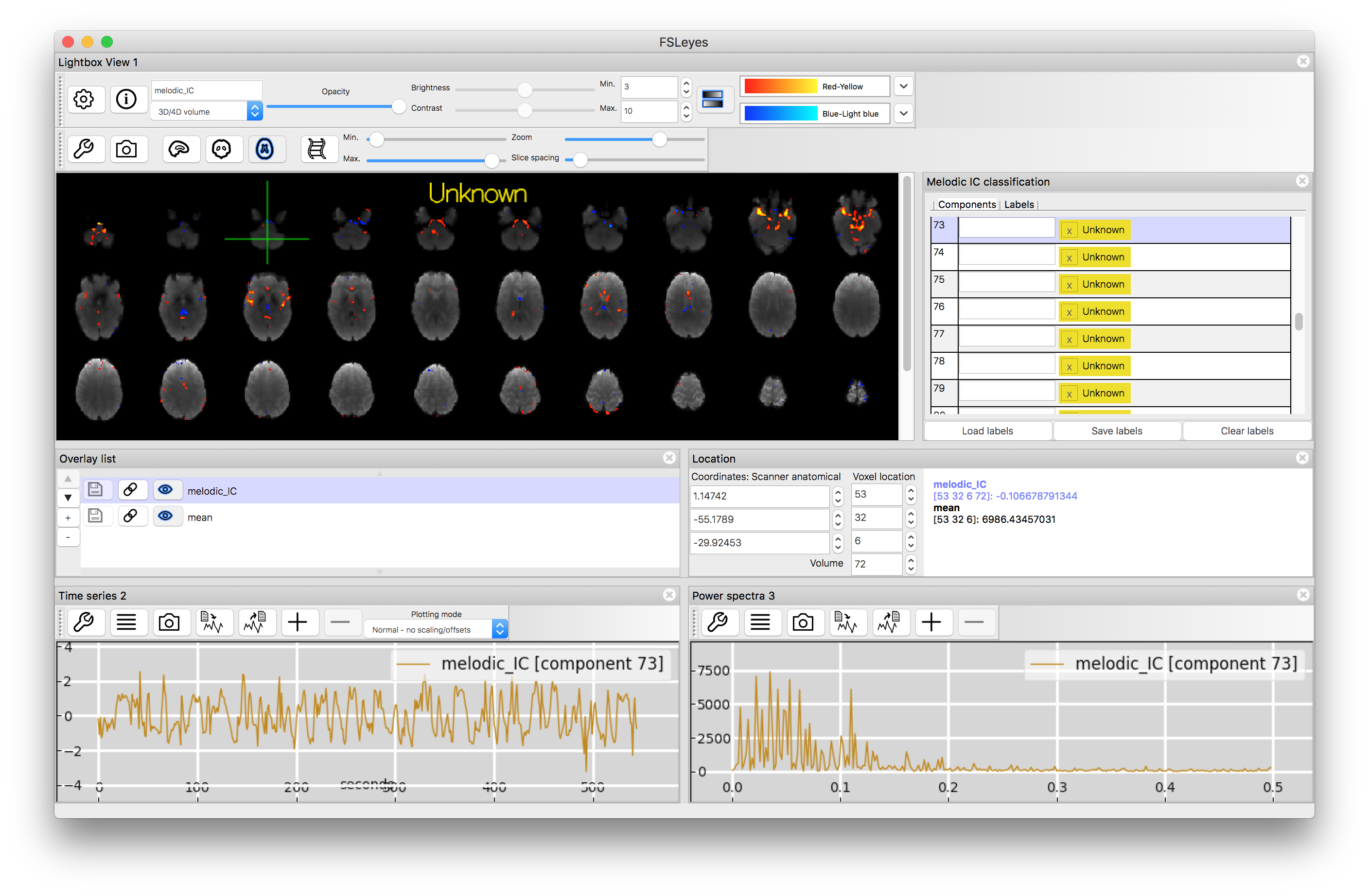Add overlay with plus button
Viewport: 1369px width, 896px height.
coord(68,517)
